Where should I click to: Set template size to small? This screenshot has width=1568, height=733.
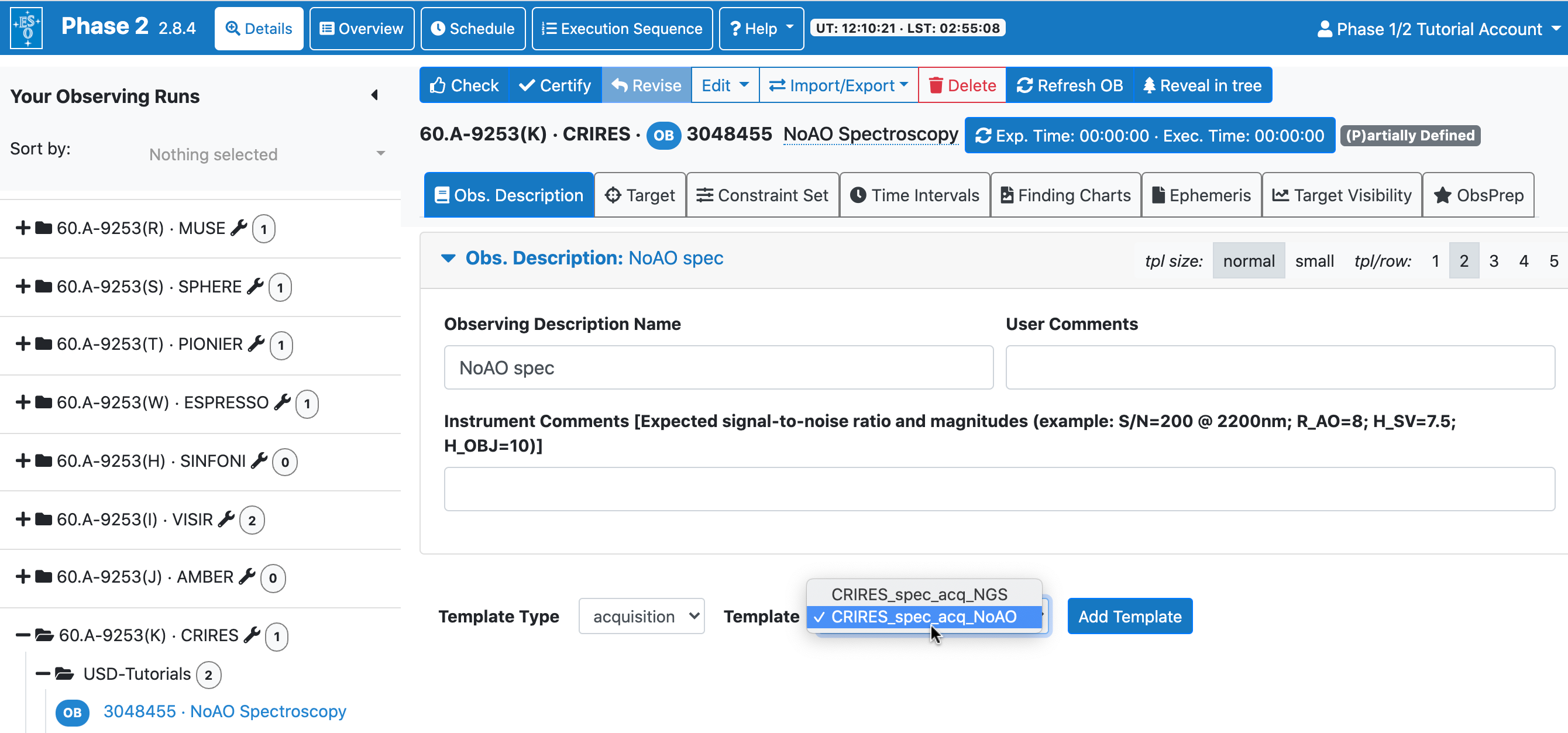coord(1313,260)
